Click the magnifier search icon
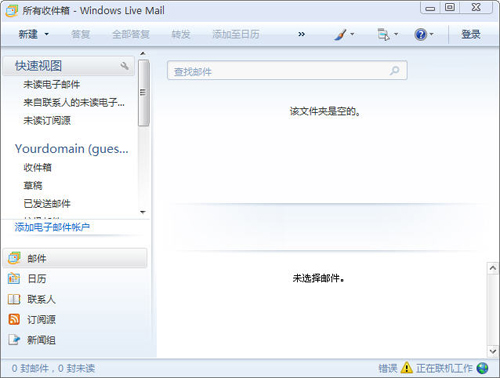 pyautogui.click(x=394, y=70)
